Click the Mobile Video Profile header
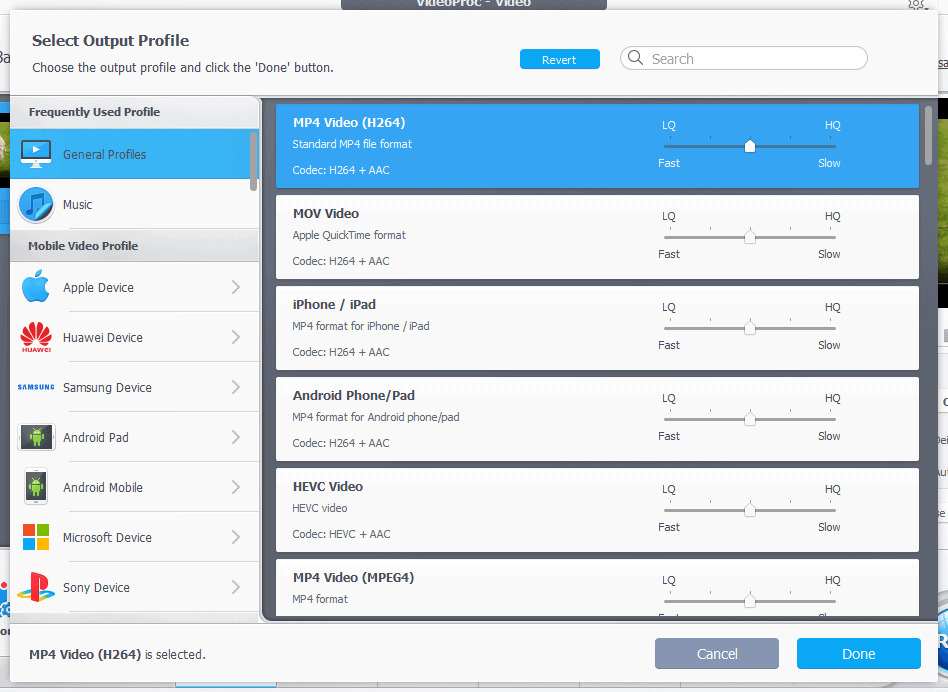Viewport: 948px width, 692px height. [83, 246]
